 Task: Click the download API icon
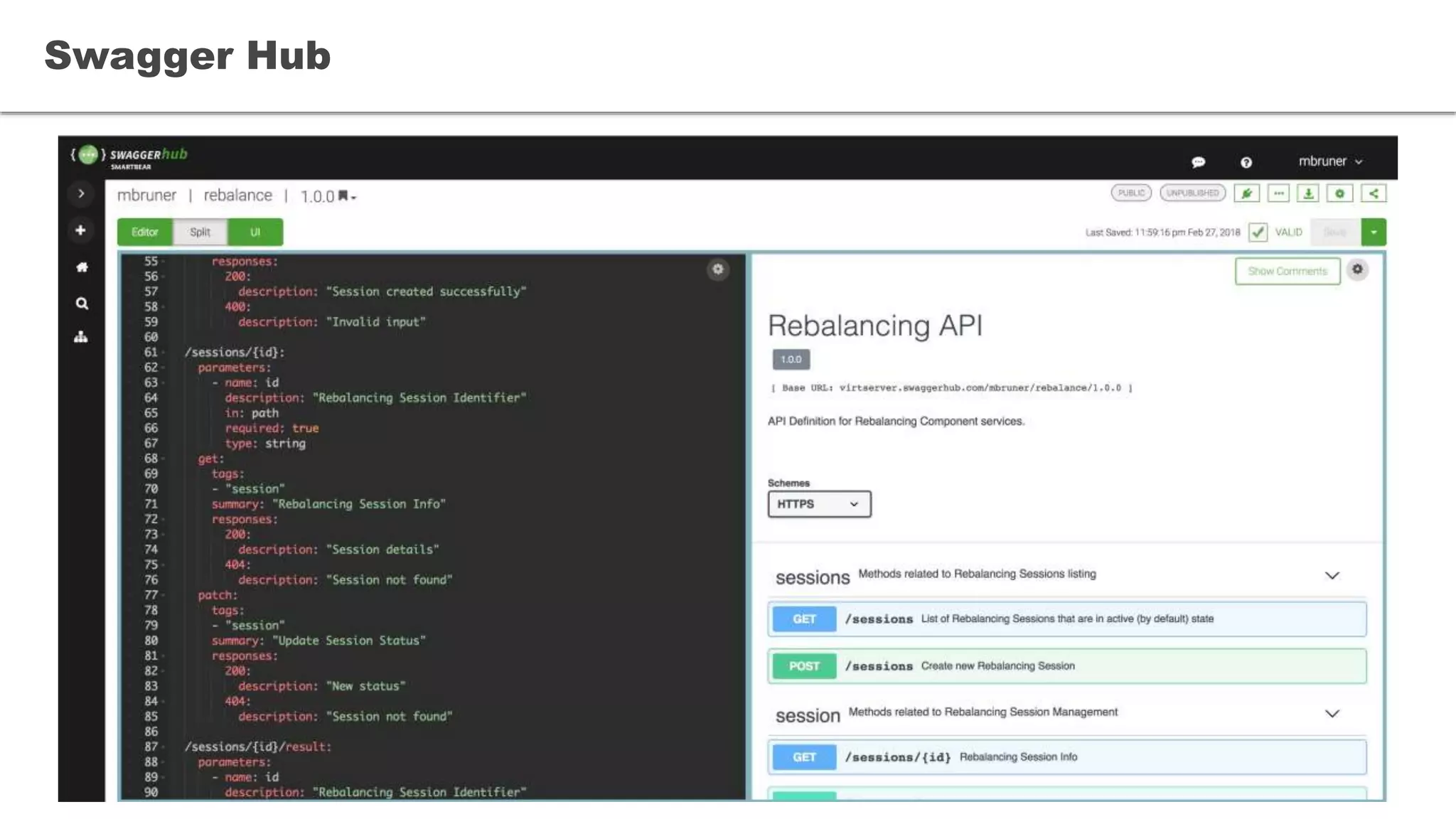(1308, 193)
